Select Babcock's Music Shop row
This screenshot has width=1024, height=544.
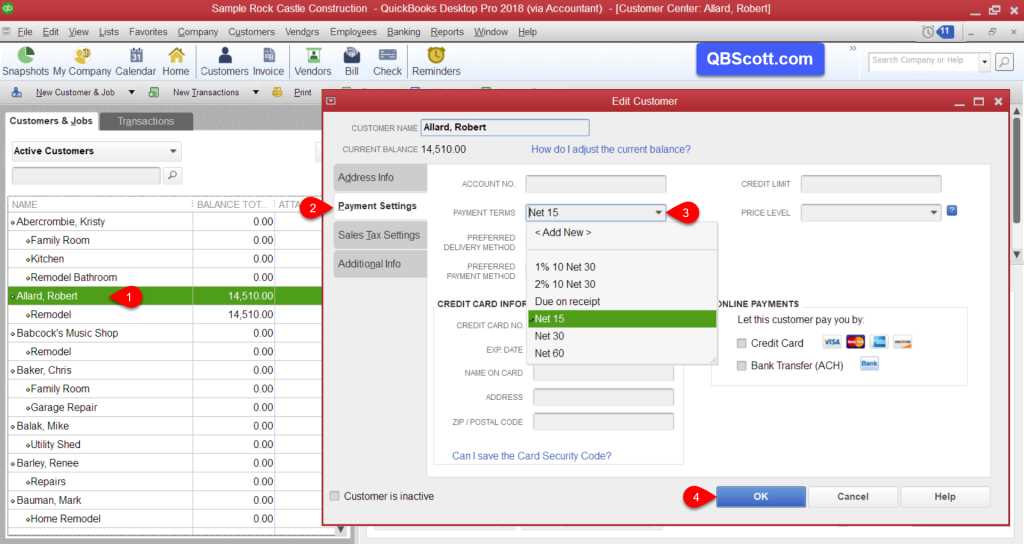165,332
